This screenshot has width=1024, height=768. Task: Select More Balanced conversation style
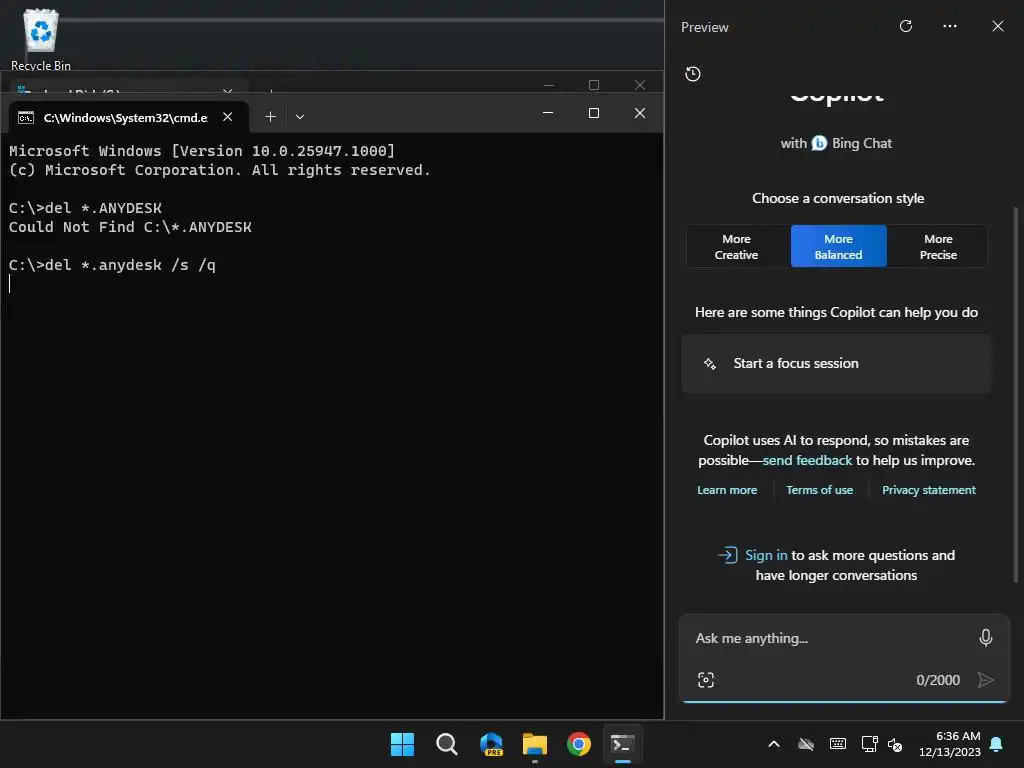coord(839,247)
